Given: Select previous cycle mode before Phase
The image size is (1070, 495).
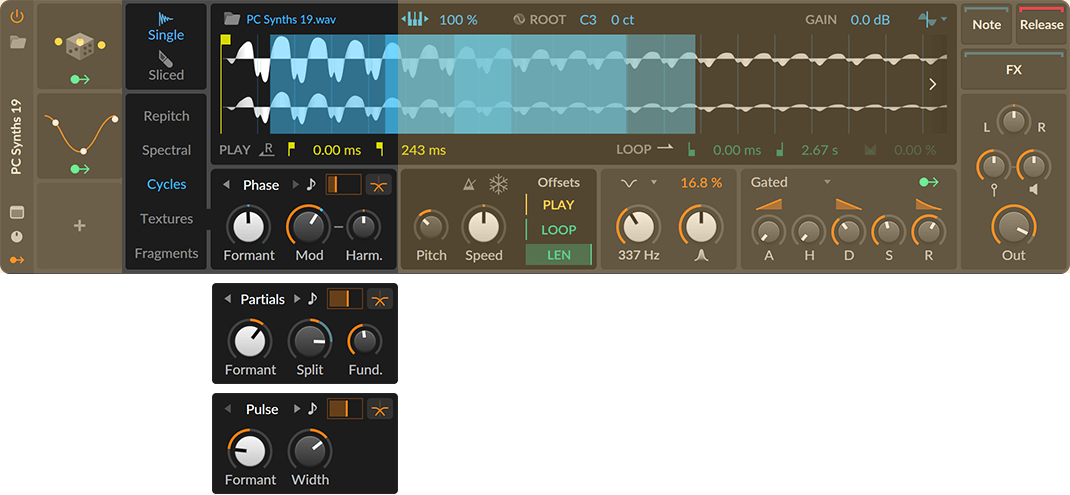Looking at the screenshot, I should coord(226,184).
